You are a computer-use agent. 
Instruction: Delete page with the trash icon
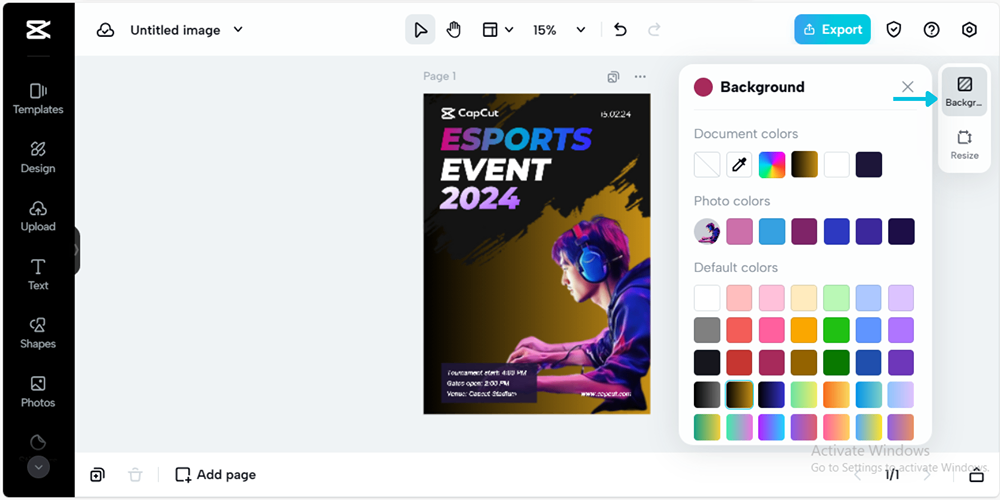[x=135, y=474]
